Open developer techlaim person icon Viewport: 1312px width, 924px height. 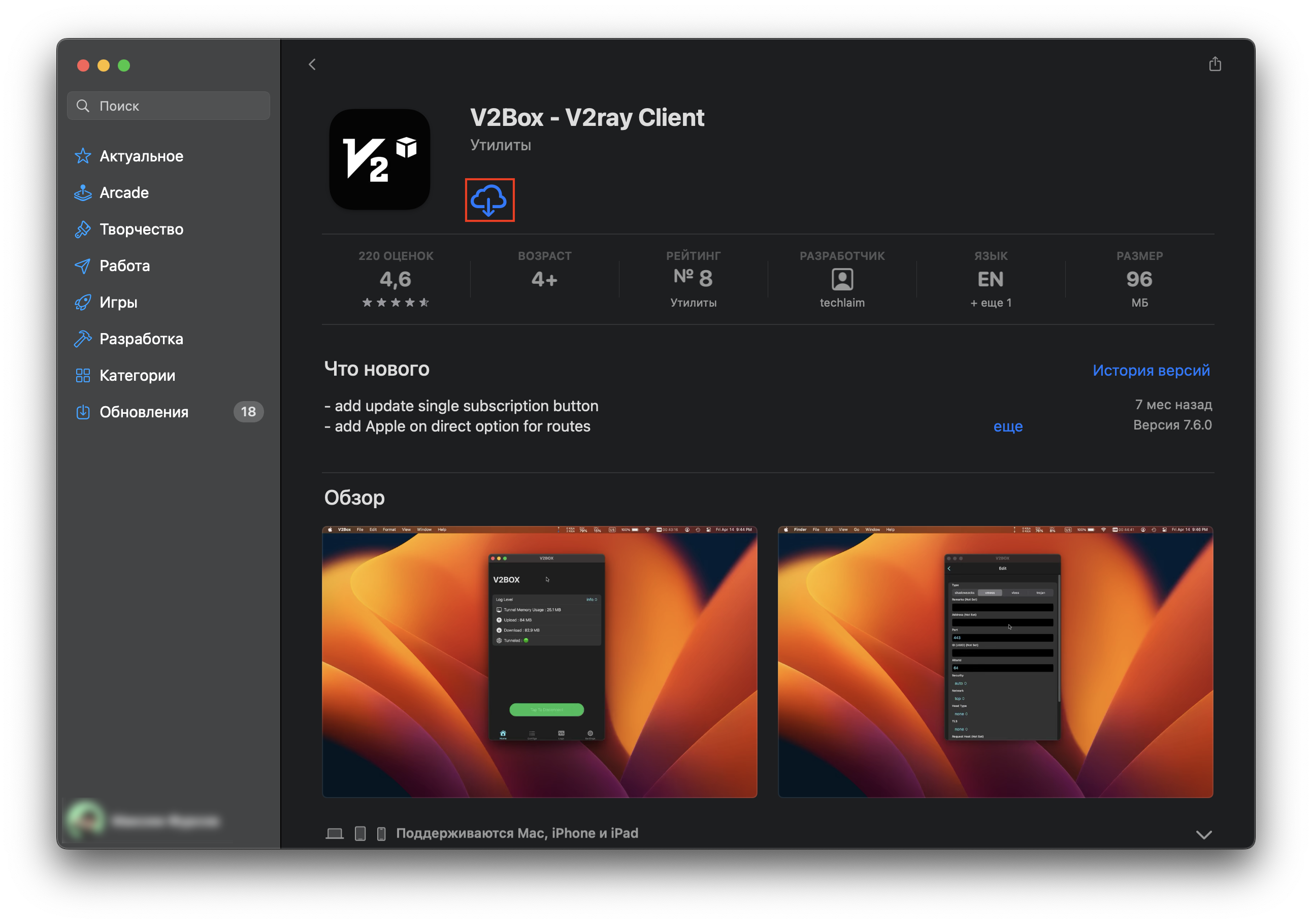click(842, 279)
